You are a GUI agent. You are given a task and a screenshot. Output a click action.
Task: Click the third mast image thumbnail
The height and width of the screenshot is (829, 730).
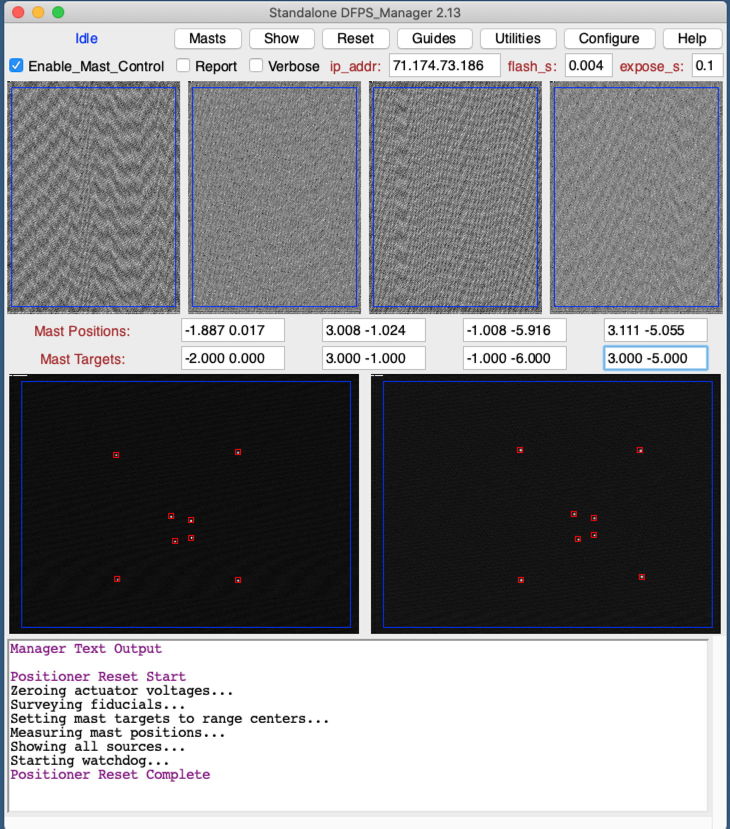[x=455, y=197]
